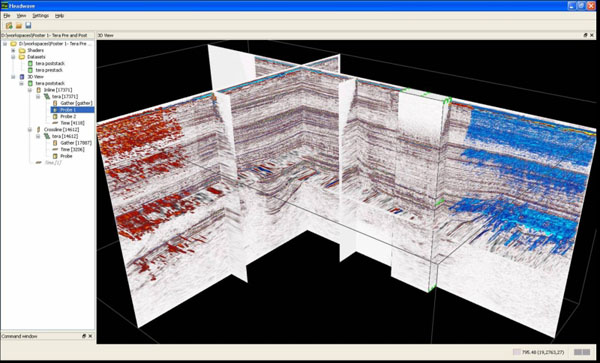
Task: Open the View menu
Action: pos(21,16)
